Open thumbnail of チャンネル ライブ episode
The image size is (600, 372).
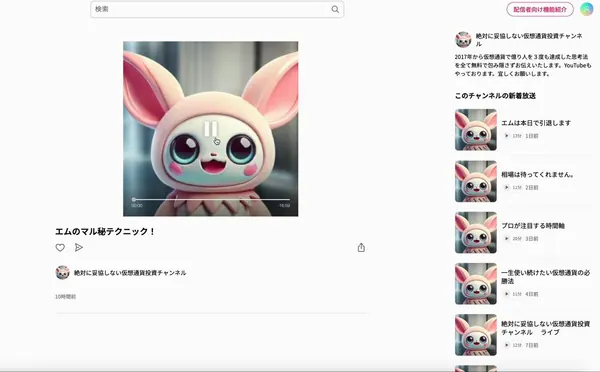pos(476,335)
